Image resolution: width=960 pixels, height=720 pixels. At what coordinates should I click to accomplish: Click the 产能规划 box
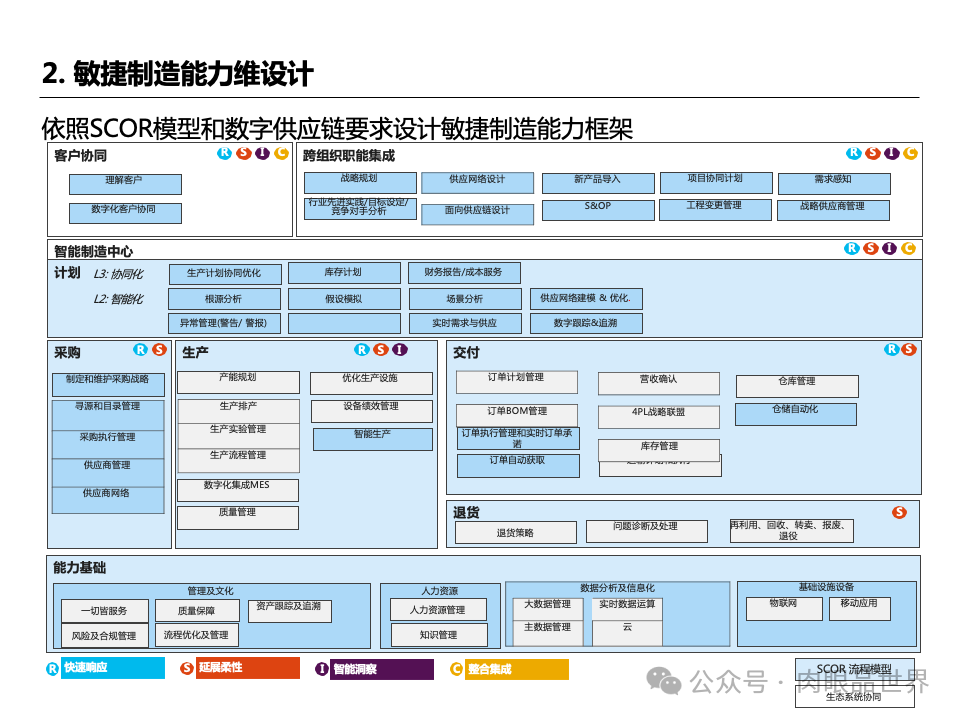pyautogui.click(x=238, y=382)
